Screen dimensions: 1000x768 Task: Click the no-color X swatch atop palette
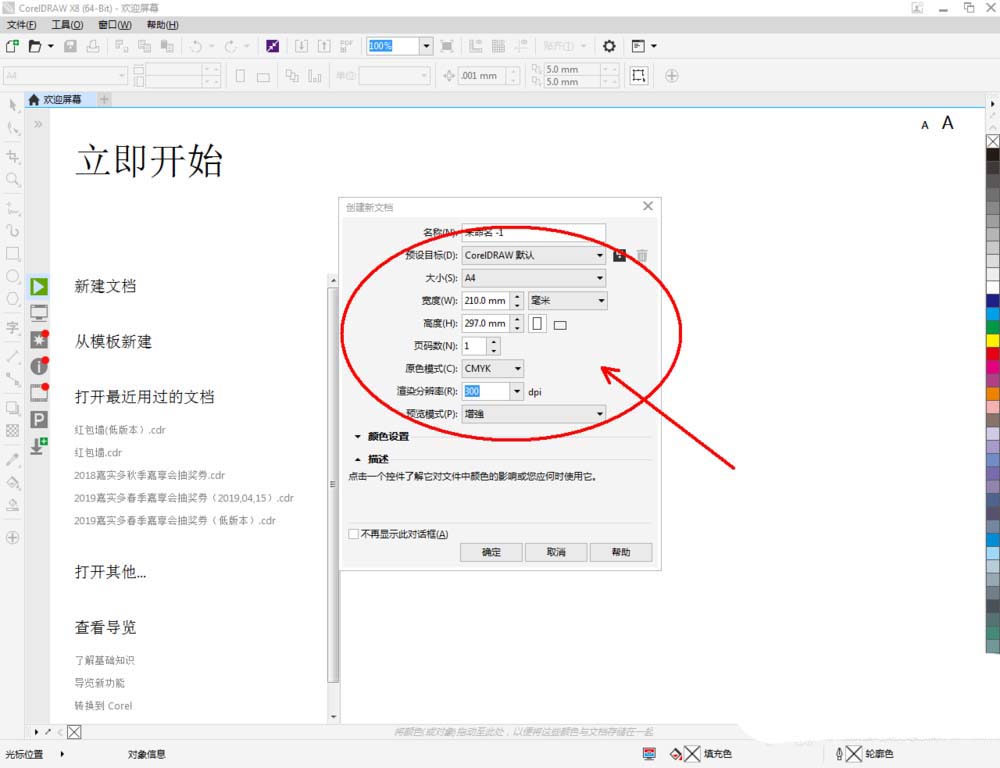pyautogui.click(x=993, y=141)
